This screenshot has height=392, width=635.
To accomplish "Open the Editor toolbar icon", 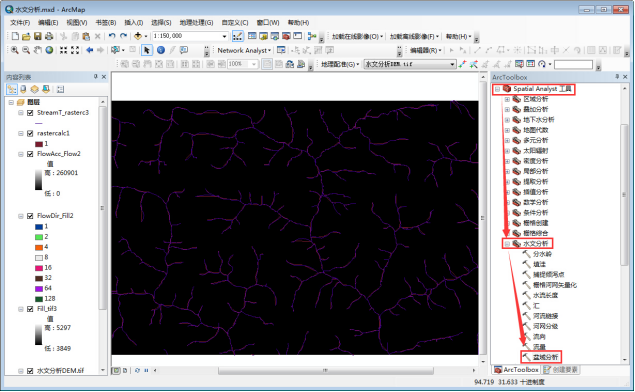I will pos(237,36).
